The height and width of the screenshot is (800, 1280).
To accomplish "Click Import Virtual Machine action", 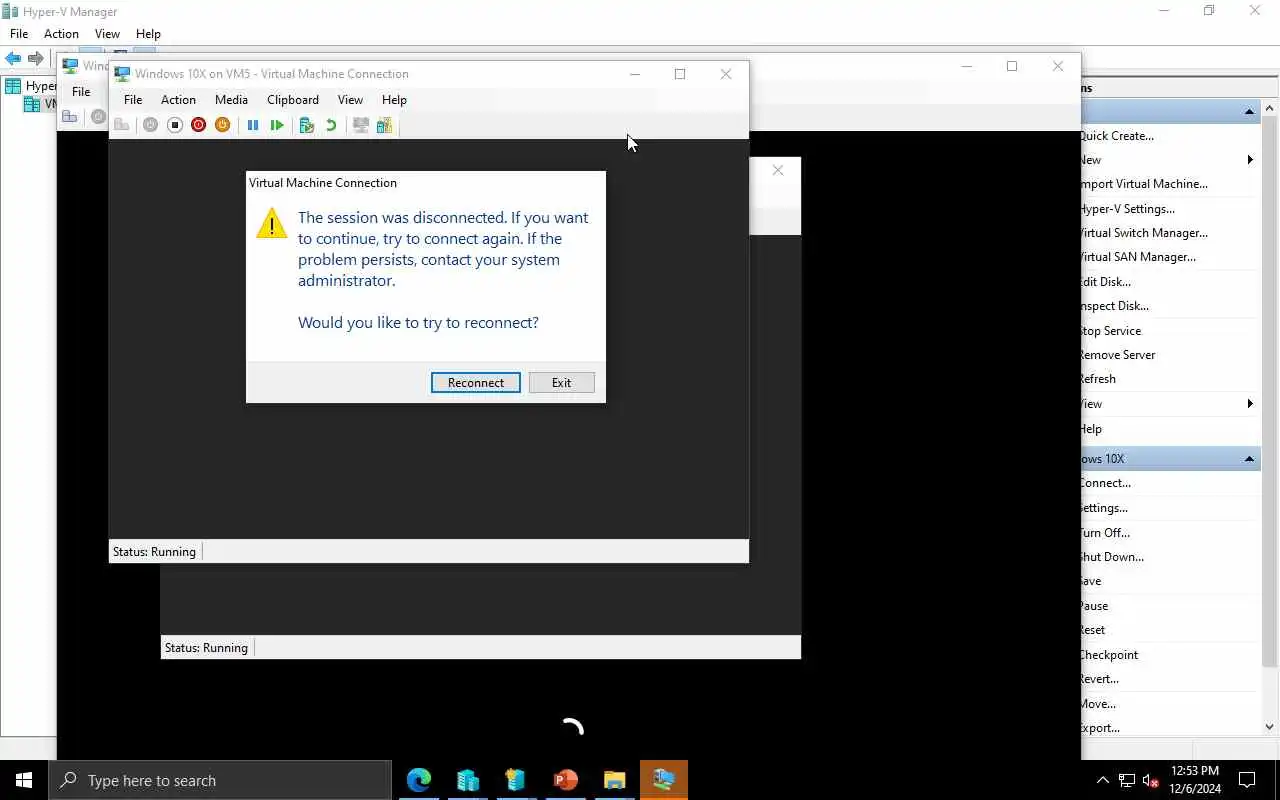I will click(1144, 184).
